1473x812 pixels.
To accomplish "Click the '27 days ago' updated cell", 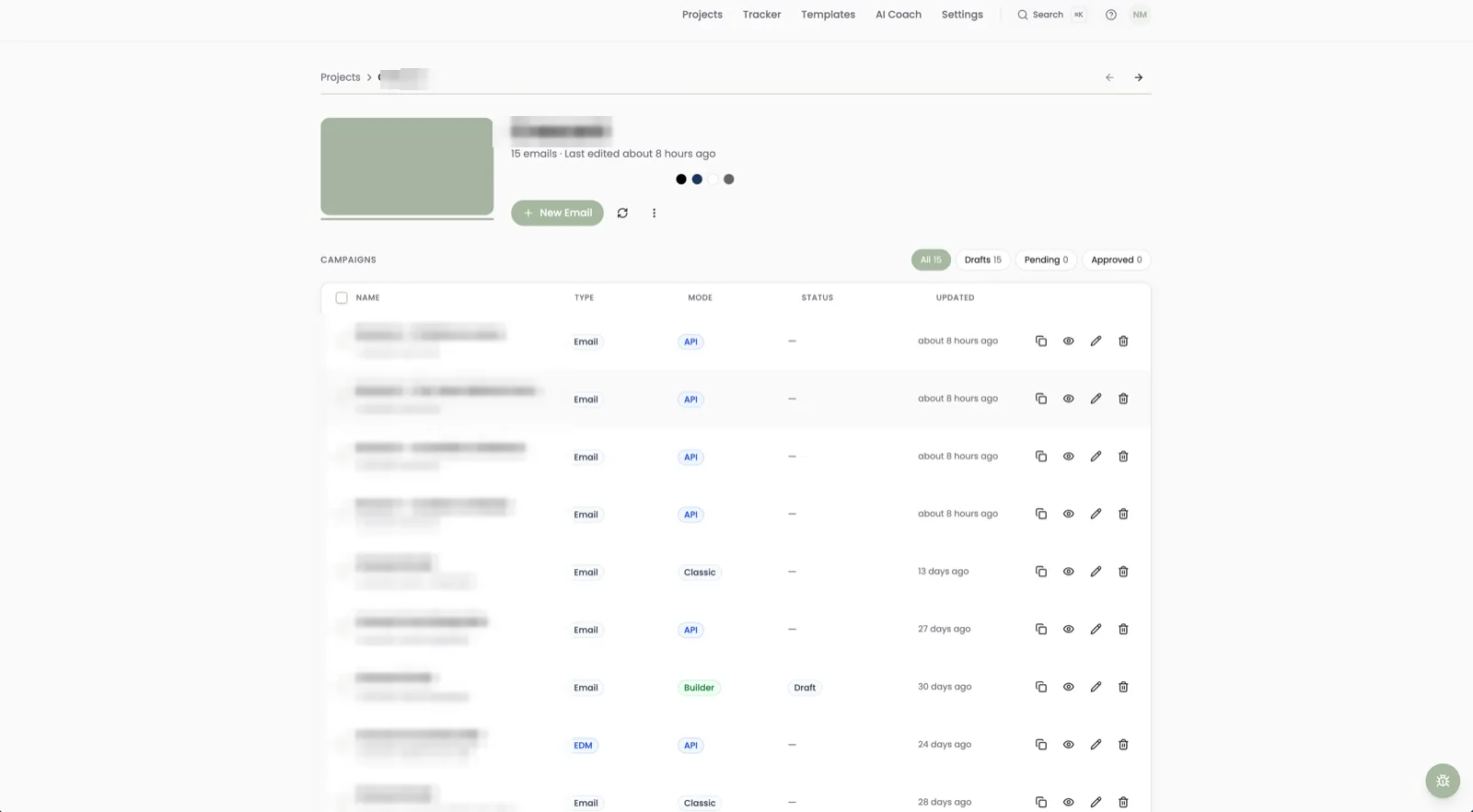I will pyautogui.click(x=944, y=630).
